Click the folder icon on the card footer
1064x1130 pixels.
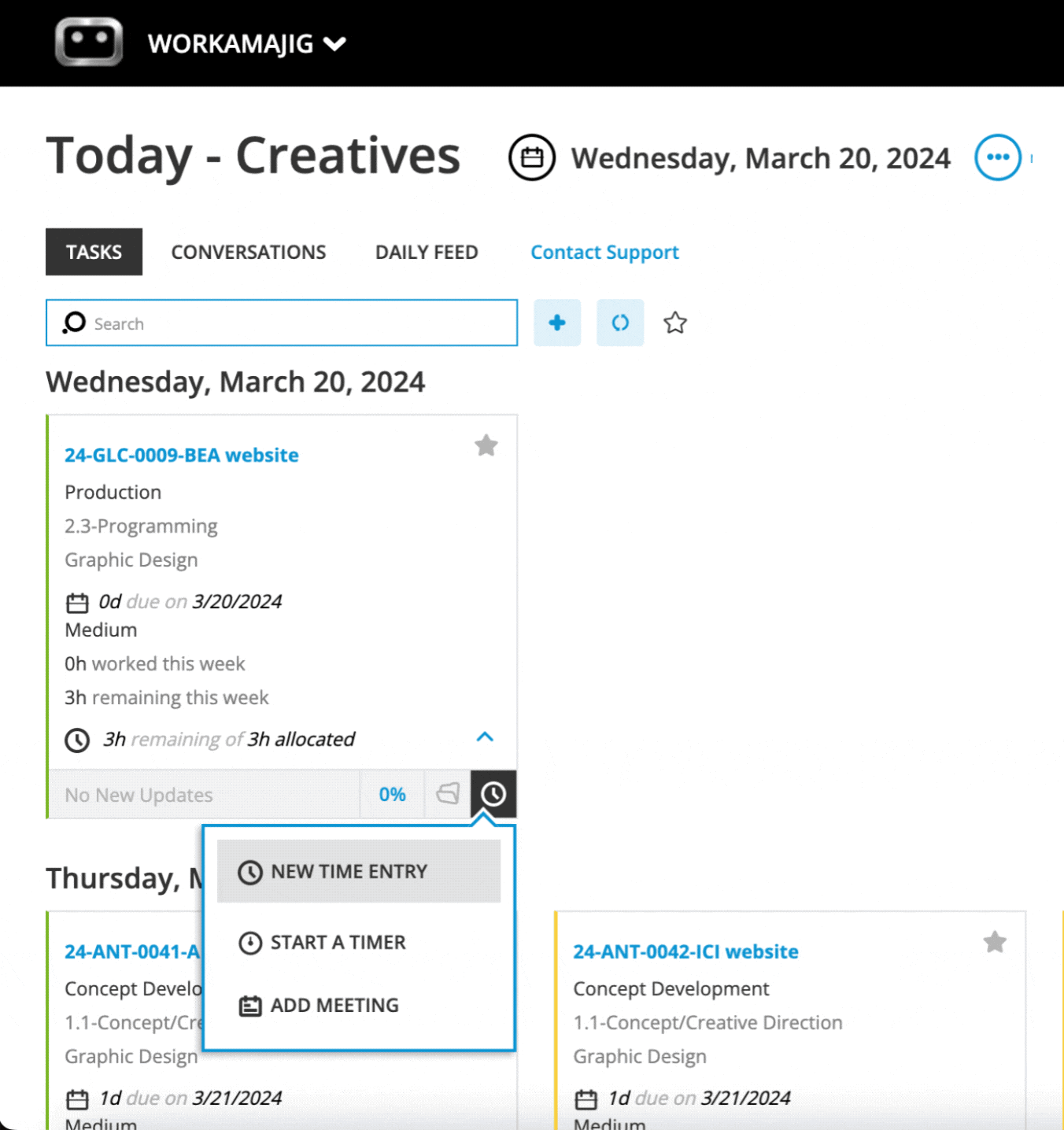pos(448,794)
